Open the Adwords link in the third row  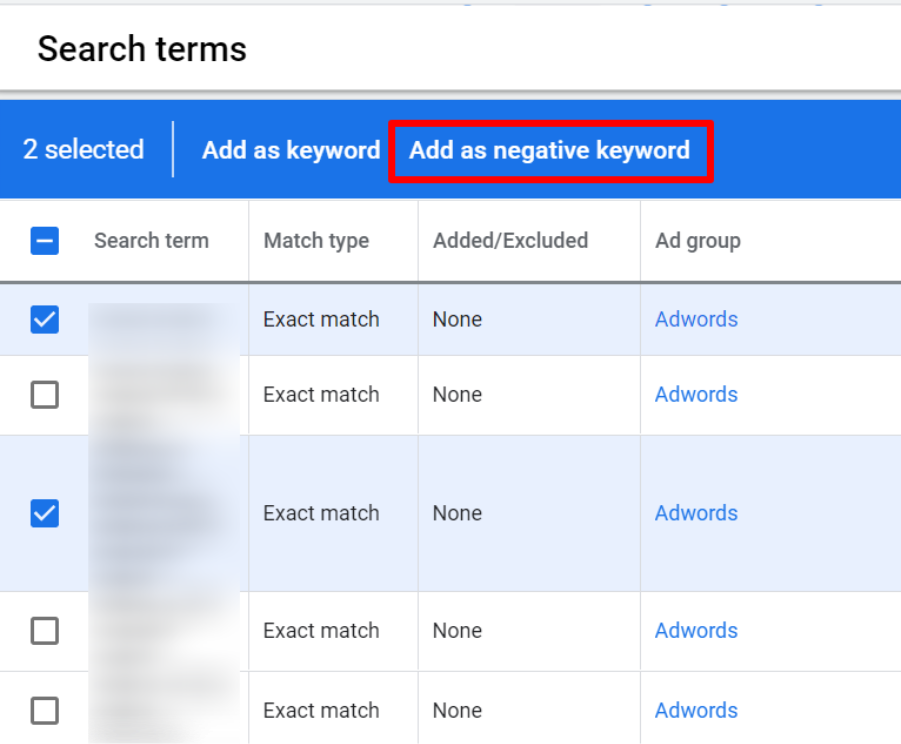696,513
